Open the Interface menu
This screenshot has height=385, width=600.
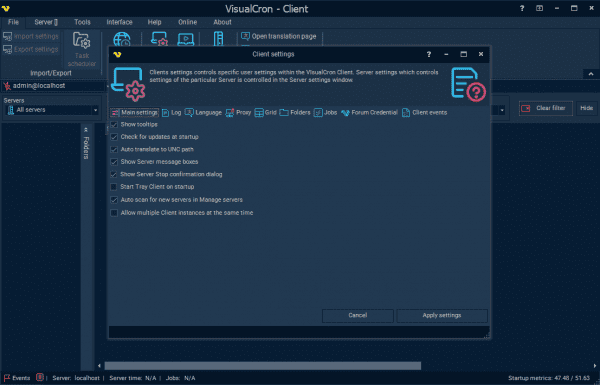(x=119, y=22)
